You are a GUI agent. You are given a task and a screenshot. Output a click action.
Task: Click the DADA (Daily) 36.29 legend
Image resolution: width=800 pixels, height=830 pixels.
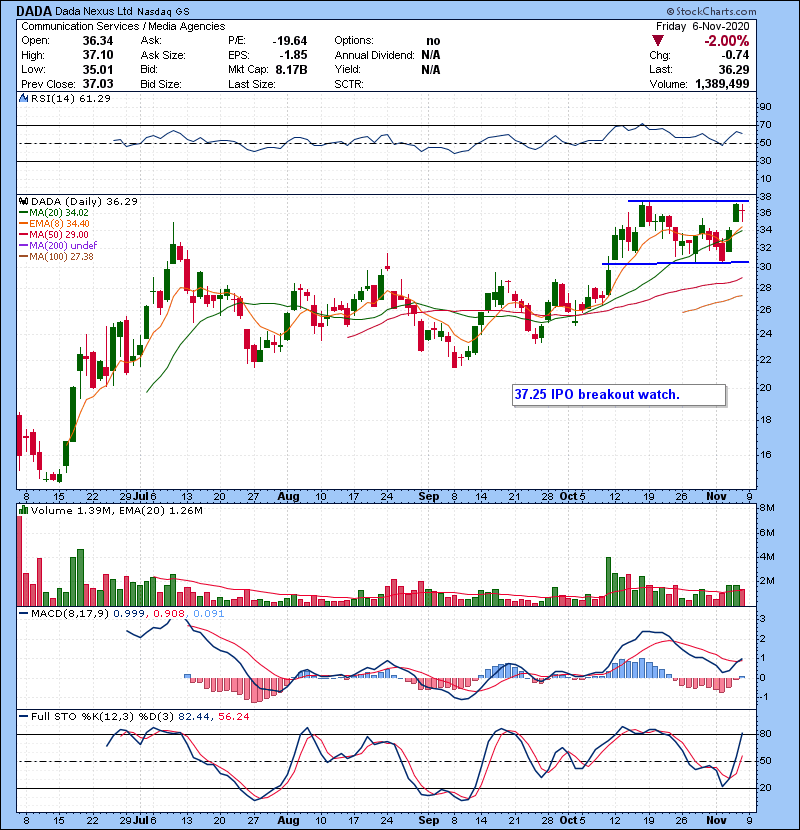[x=84, y=202]
